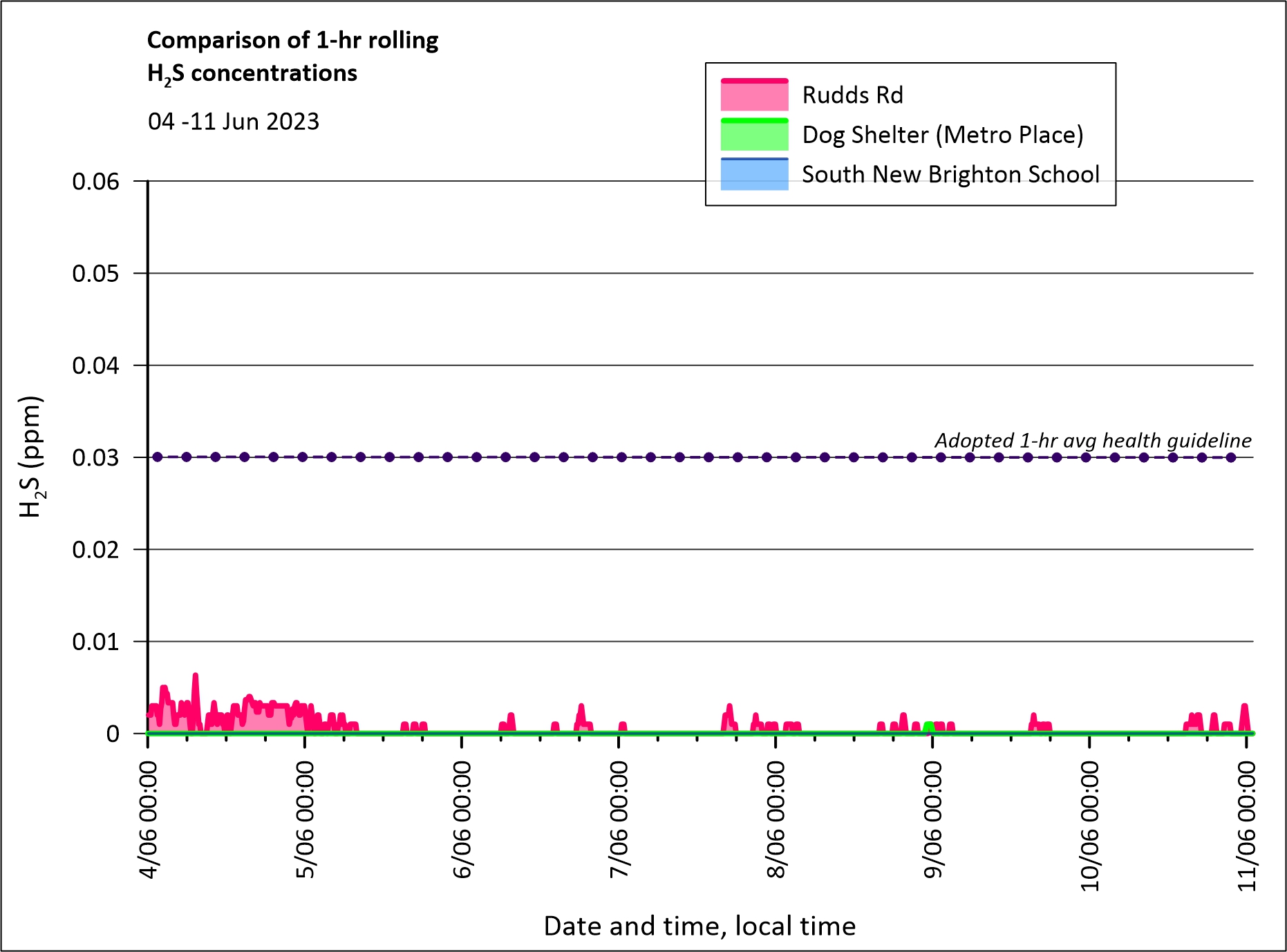This screenshot has width=1287, height=952.
Task: Click the 0.01 y-axis tick label
Action: tap(96, 642)
